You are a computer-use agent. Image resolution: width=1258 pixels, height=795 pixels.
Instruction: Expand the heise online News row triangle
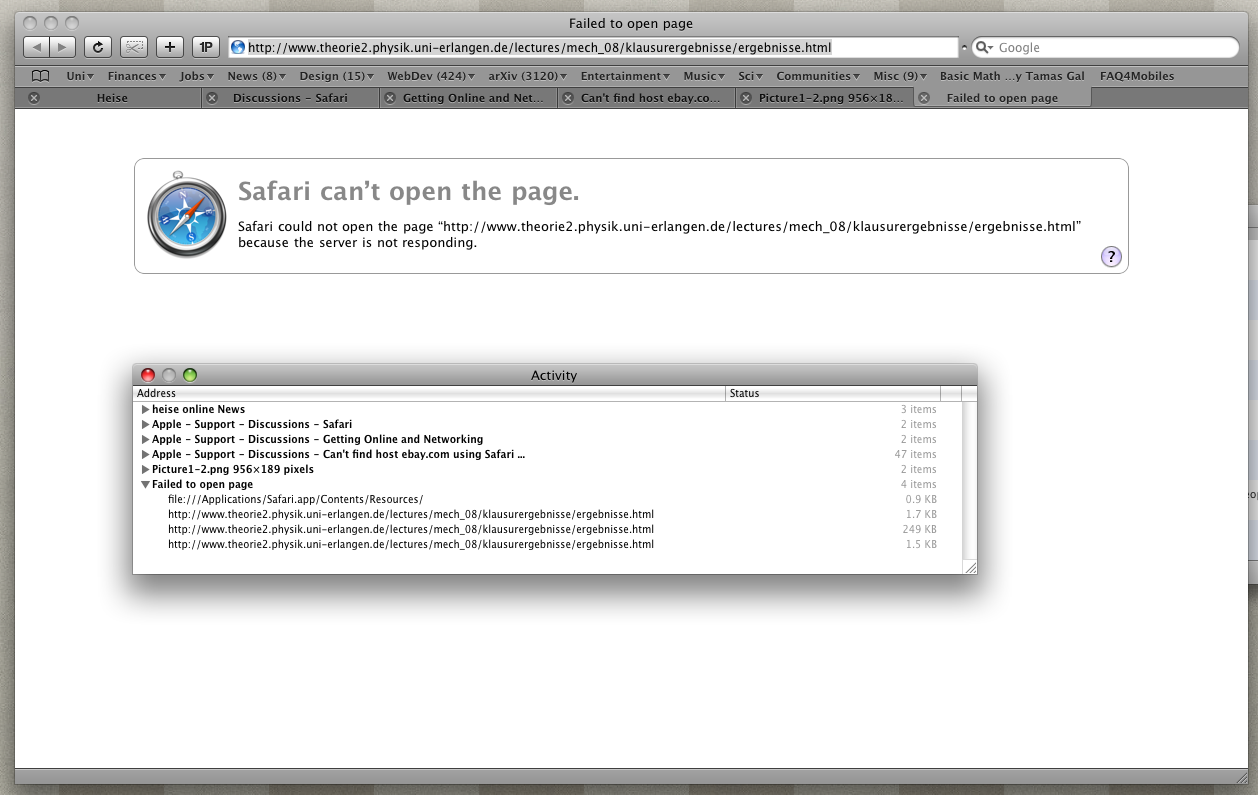click(145, 409)
